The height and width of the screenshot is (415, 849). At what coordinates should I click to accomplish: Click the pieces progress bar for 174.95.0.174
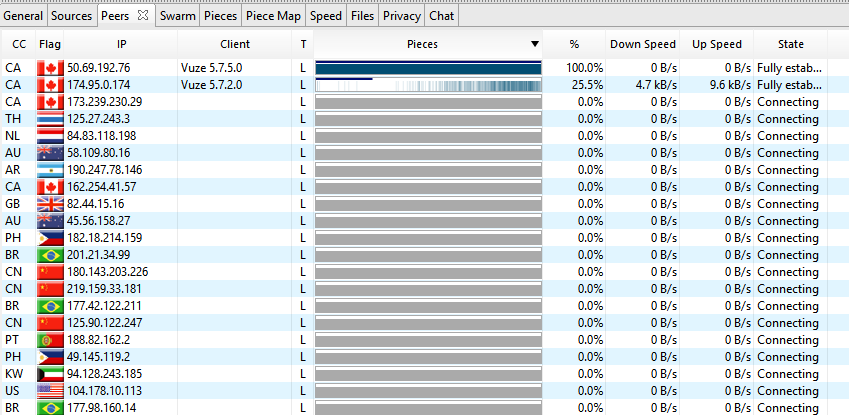428,85
